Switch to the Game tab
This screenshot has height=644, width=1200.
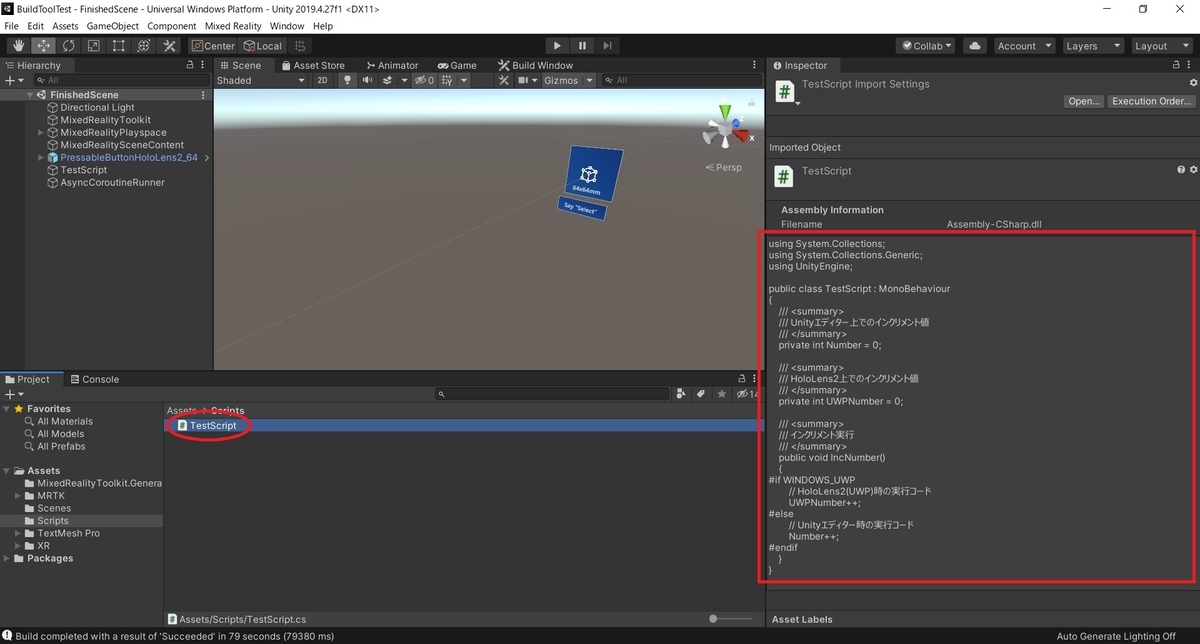[x=456, y=65]
